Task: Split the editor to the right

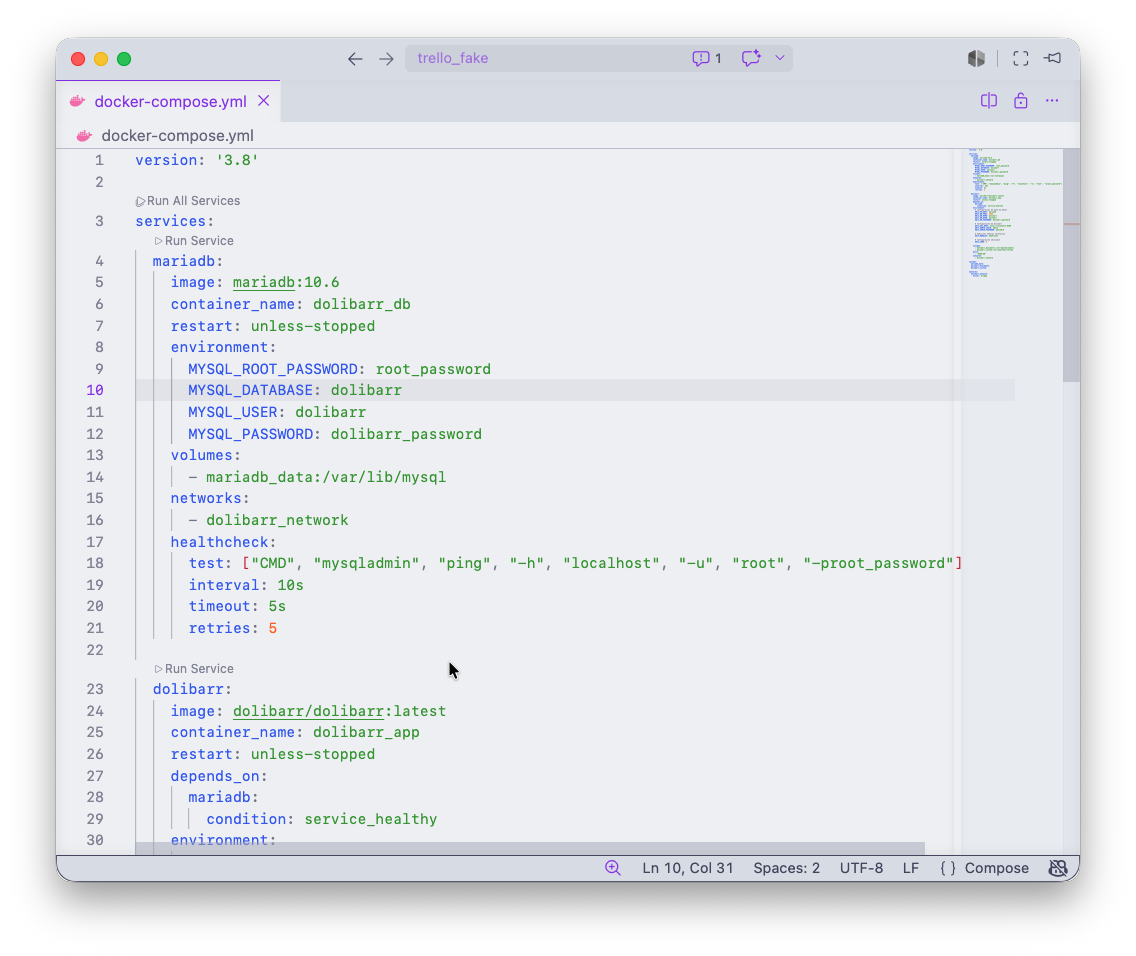Action: [988, 101]
